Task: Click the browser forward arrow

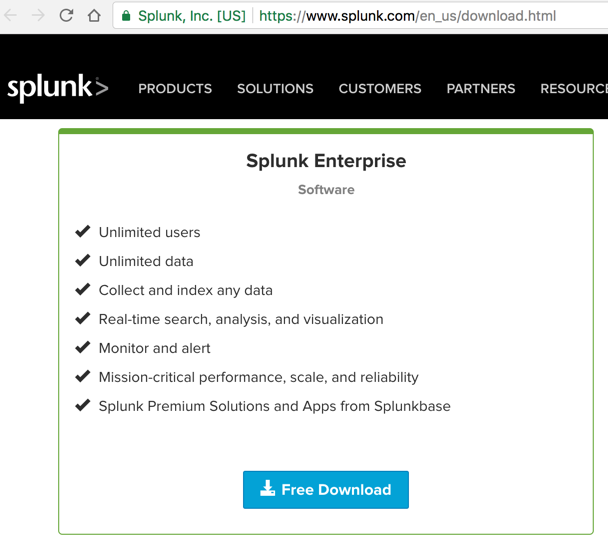Action: coord(38,16)
